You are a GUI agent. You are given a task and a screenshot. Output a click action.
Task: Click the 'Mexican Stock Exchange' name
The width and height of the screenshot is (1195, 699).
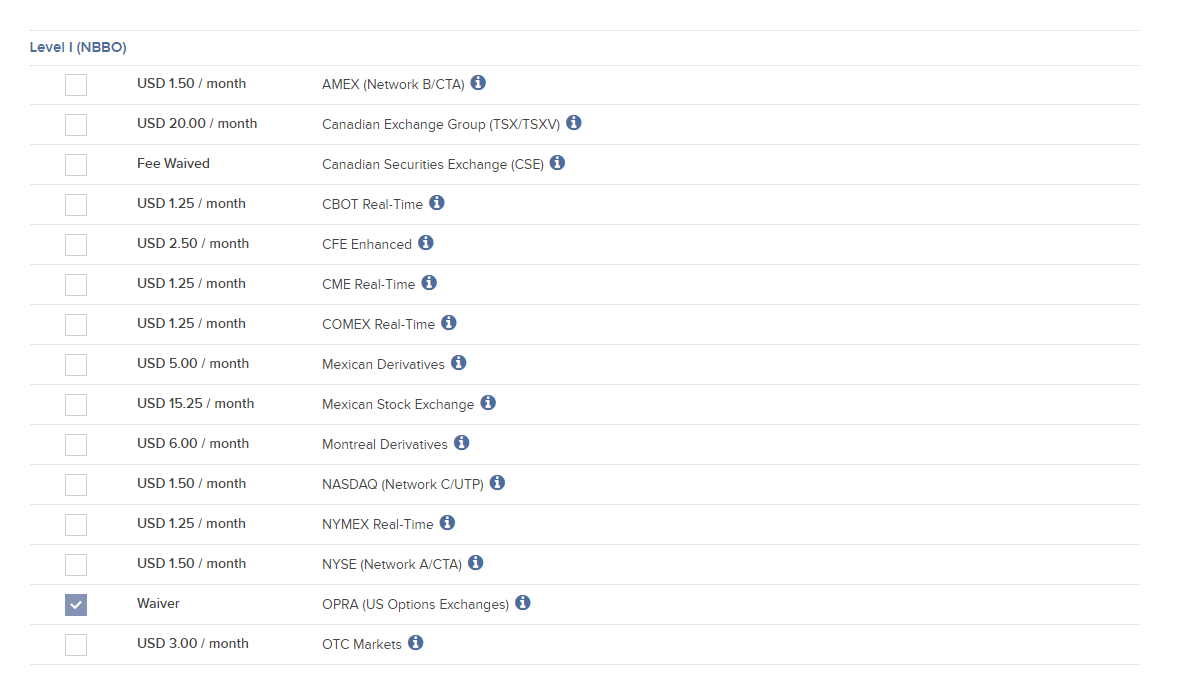pos(398,404)
